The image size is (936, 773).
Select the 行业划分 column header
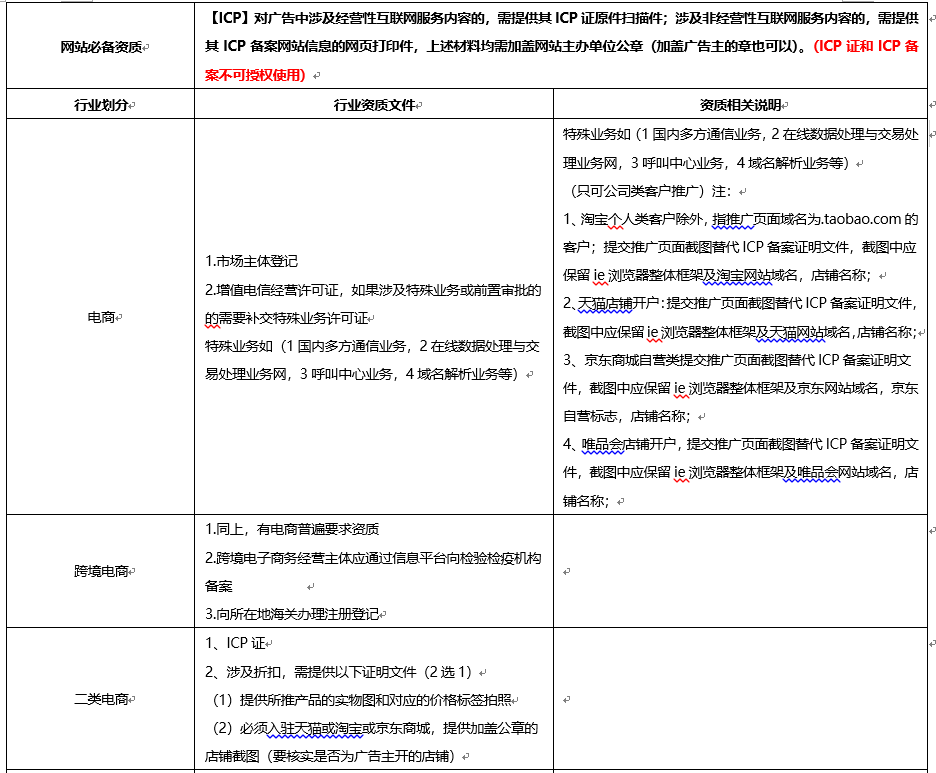pos(101,105)
